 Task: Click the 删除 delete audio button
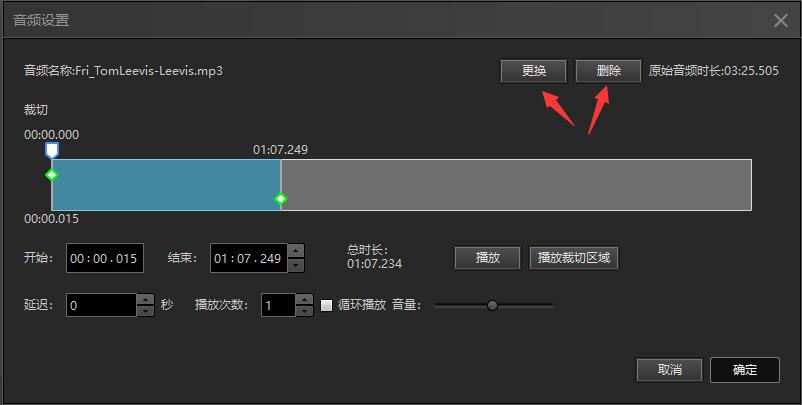coord(608,71)
